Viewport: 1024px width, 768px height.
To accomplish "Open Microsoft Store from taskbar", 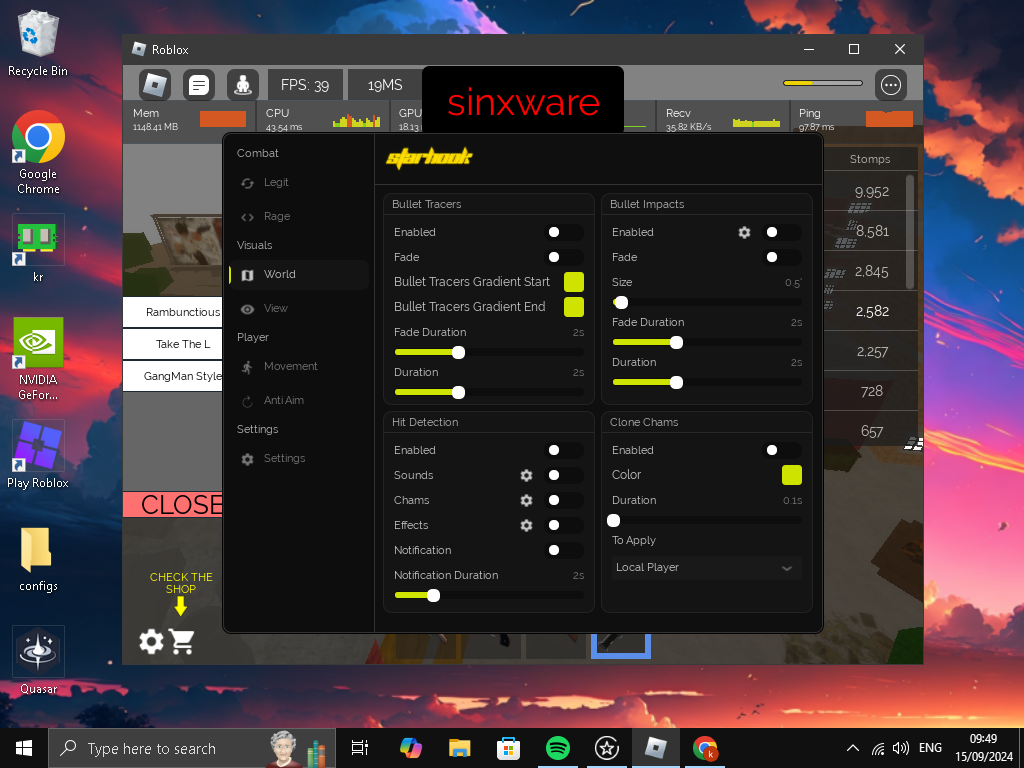I will [509, 748].
